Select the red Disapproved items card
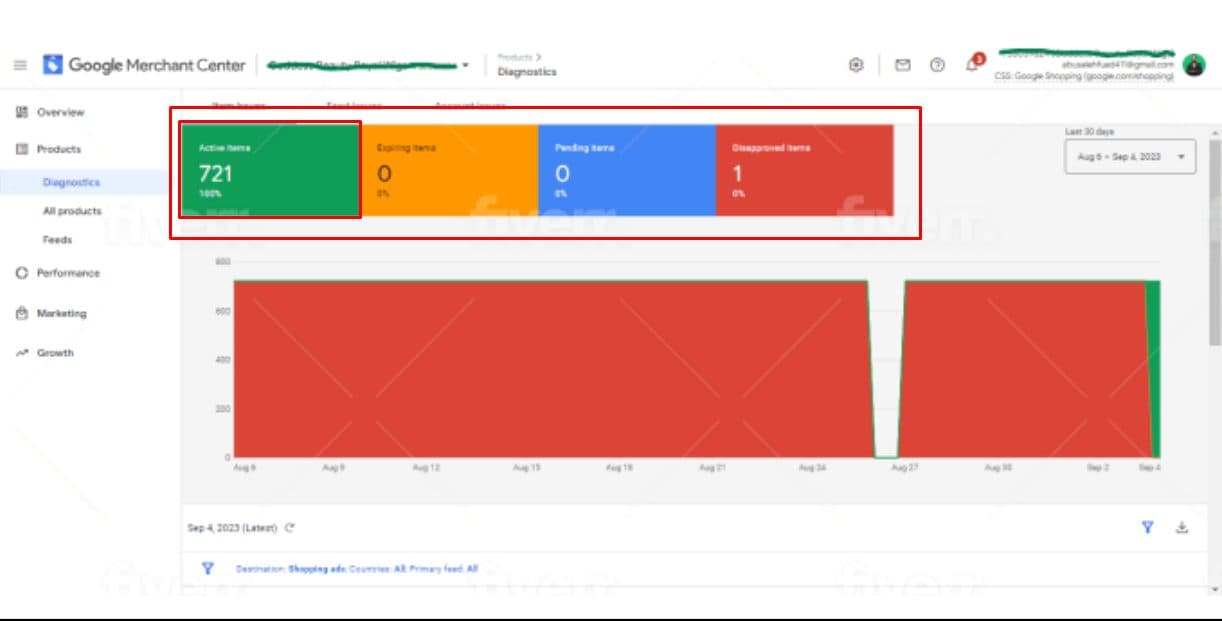 805,170
